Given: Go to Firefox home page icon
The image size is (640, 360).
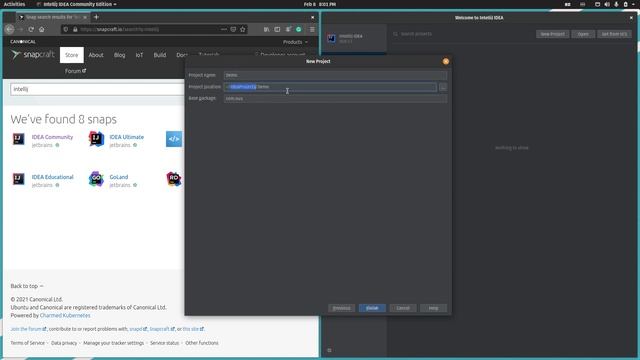Looking at the screenshot, I should 42,29.
